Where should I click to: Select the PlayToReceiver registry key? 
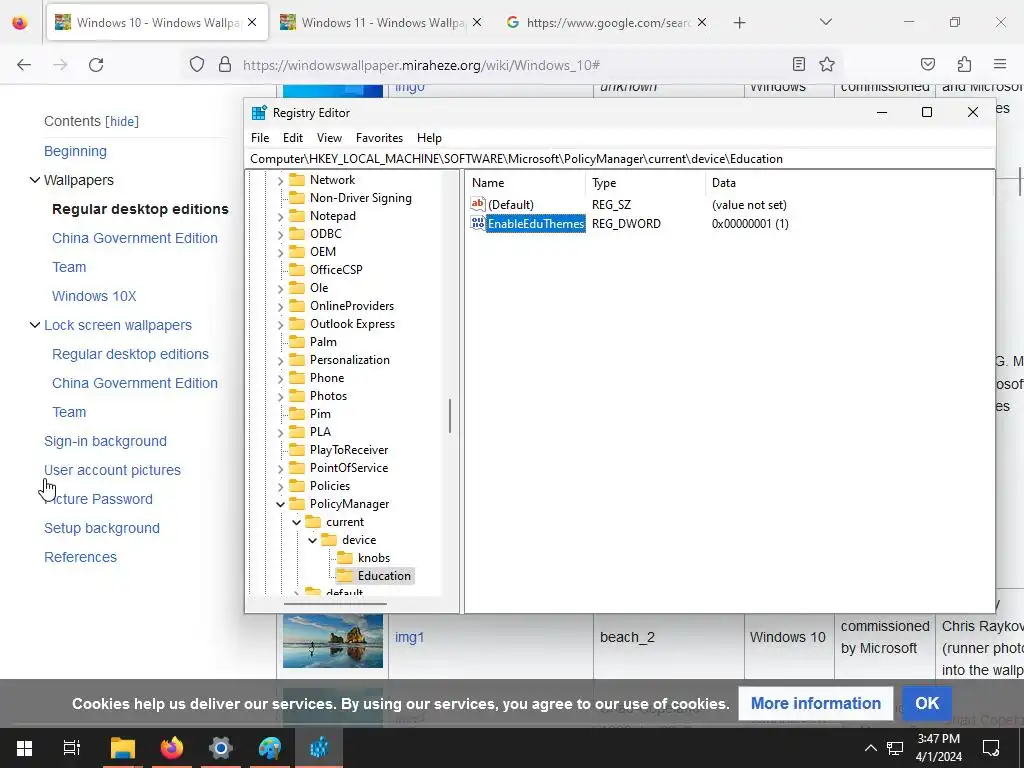pos(349,450)
